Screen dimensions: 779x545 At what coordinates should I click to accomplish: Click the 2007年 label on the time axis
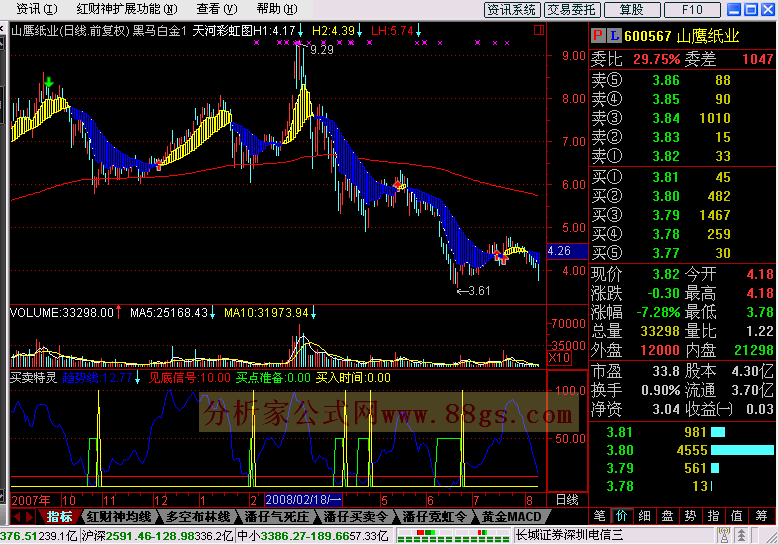pyautogui.click(x=31, y=500)
